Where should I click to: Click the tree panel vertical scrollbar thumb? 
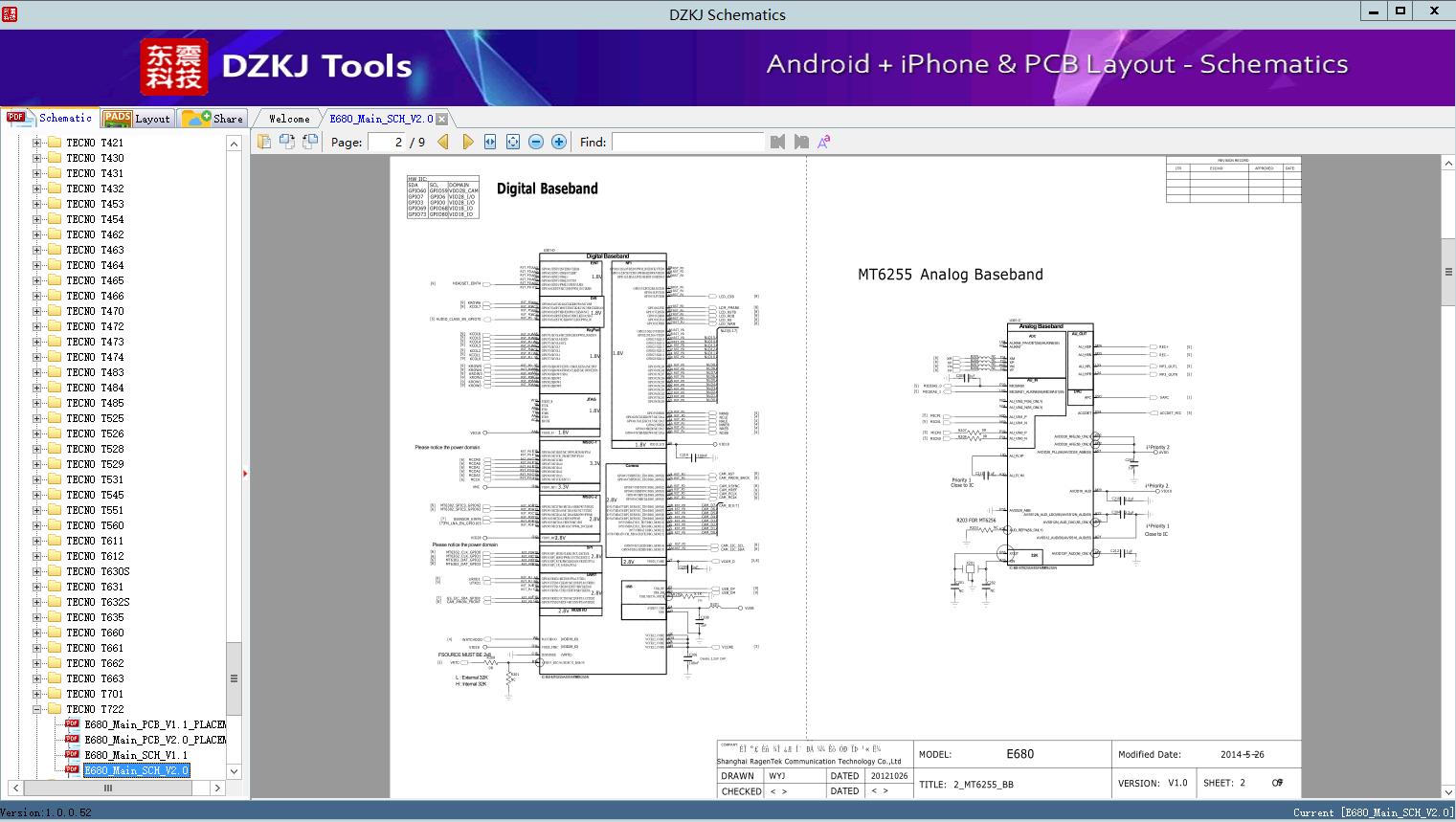pyautogui.click(x=234, y=678)
